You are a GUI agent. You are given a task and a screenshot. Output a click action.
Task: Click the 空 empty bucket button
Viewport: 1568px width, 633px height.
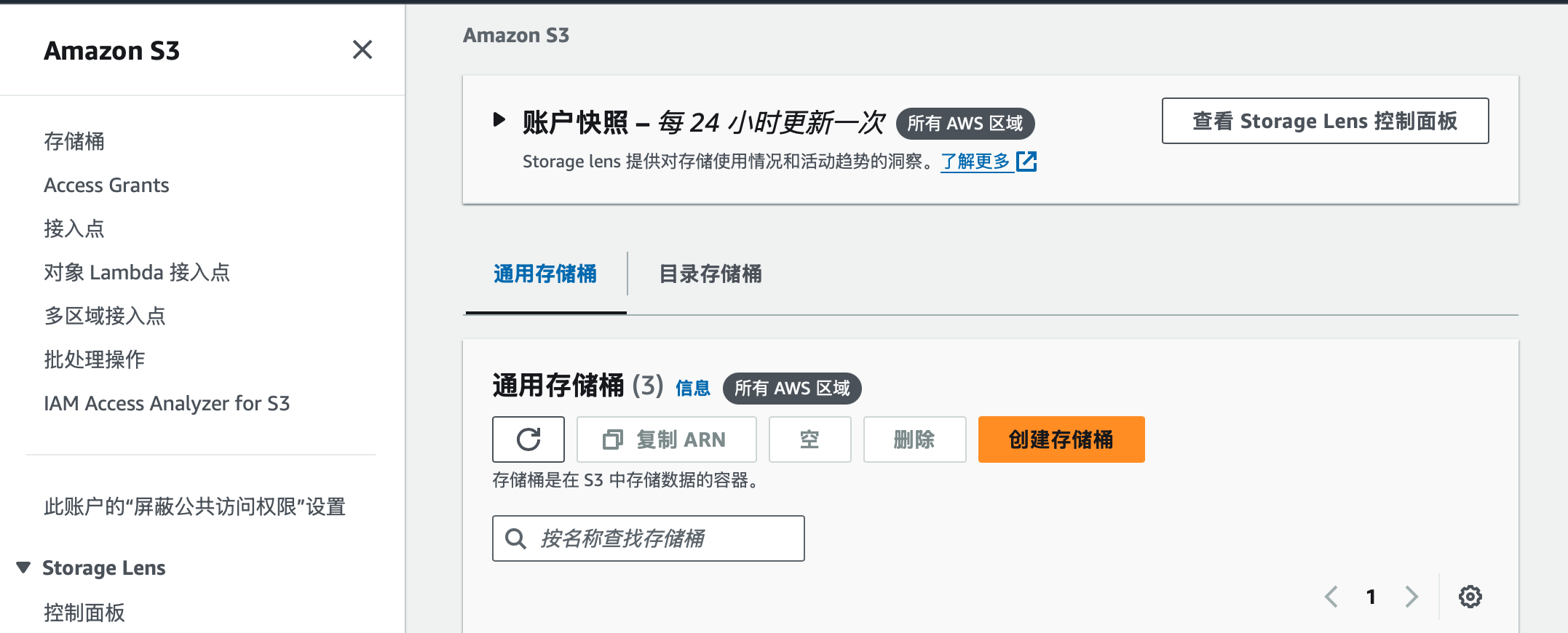[x=809, y=439]
